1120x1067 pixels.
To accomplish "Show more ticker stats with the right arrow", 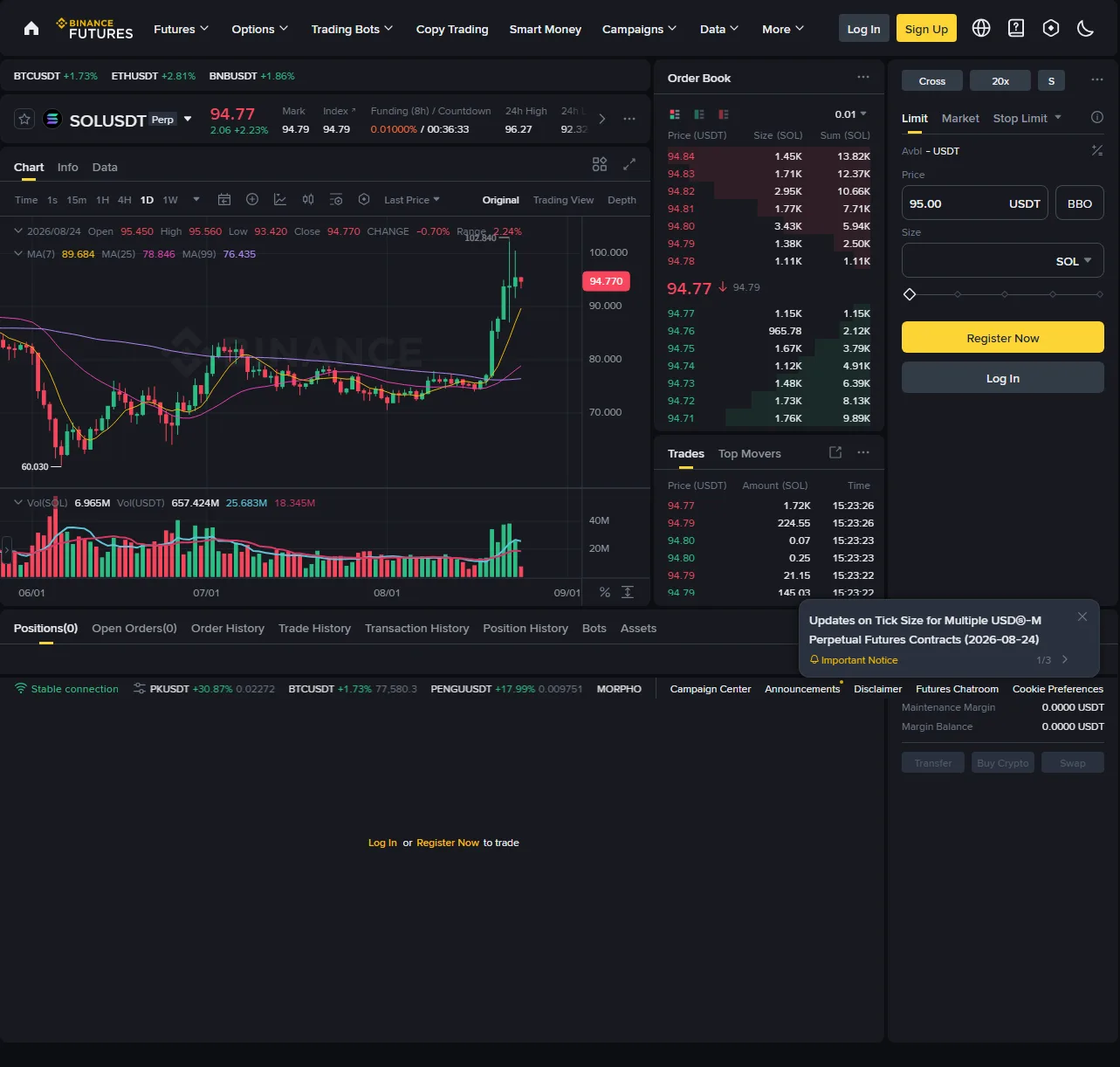I will click(602, 119).
